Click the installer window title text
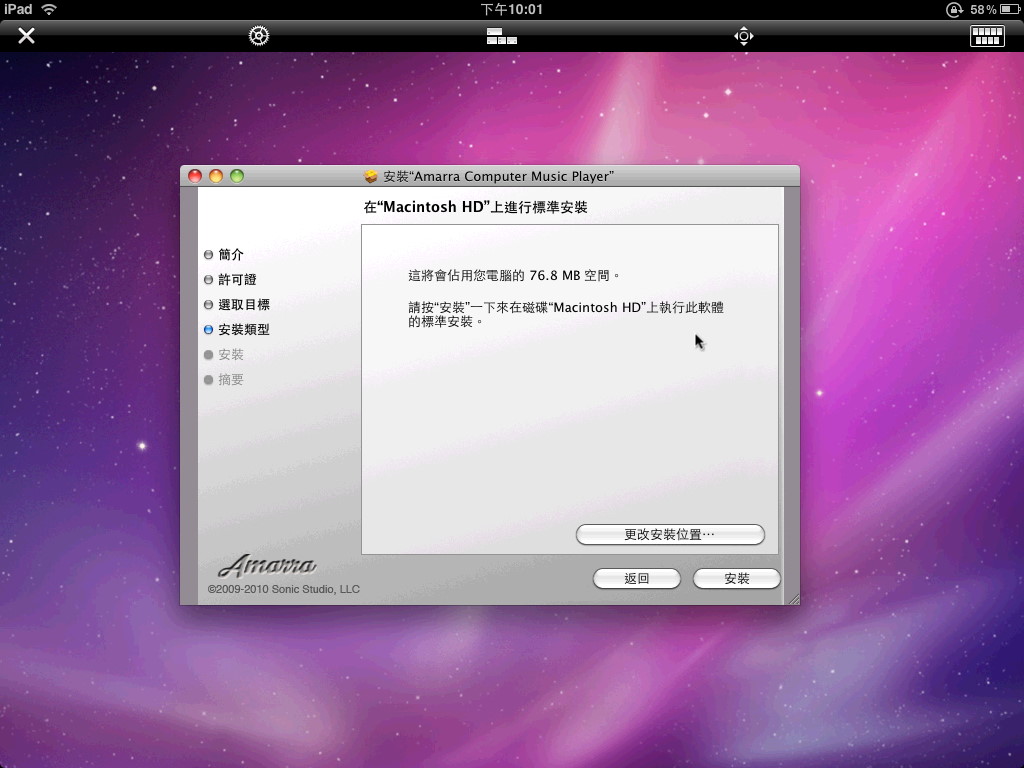1024x768 pixels. 498,176
